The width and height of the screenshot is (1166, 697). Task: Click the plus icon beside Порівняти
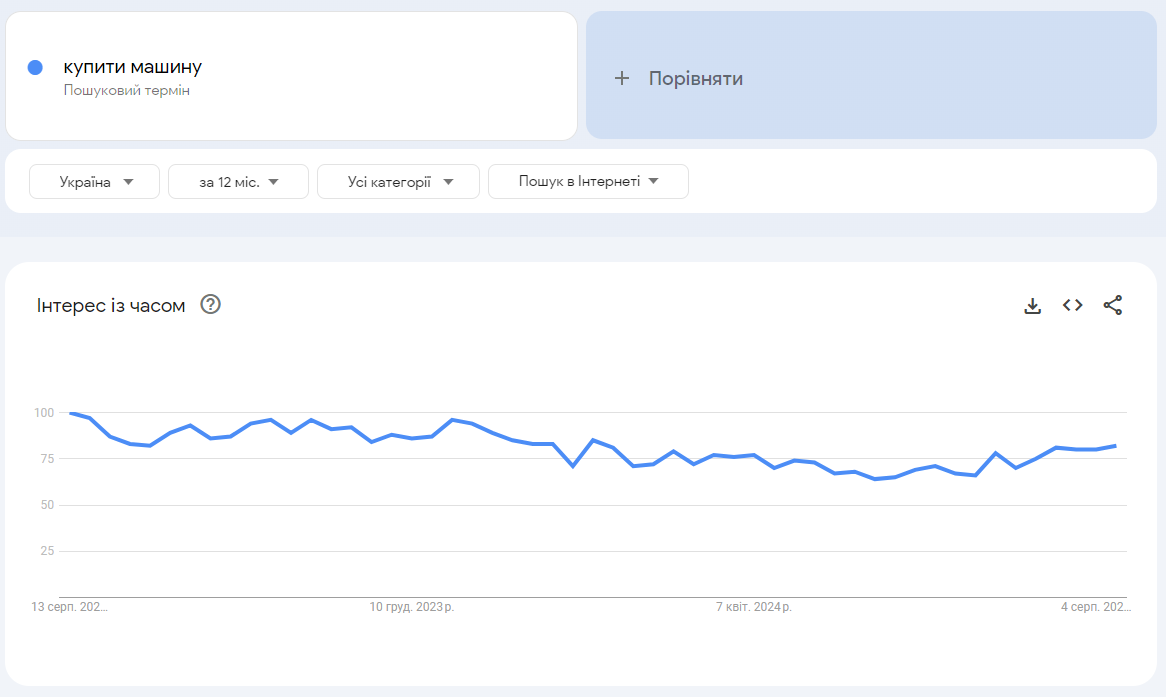point(622,78)
